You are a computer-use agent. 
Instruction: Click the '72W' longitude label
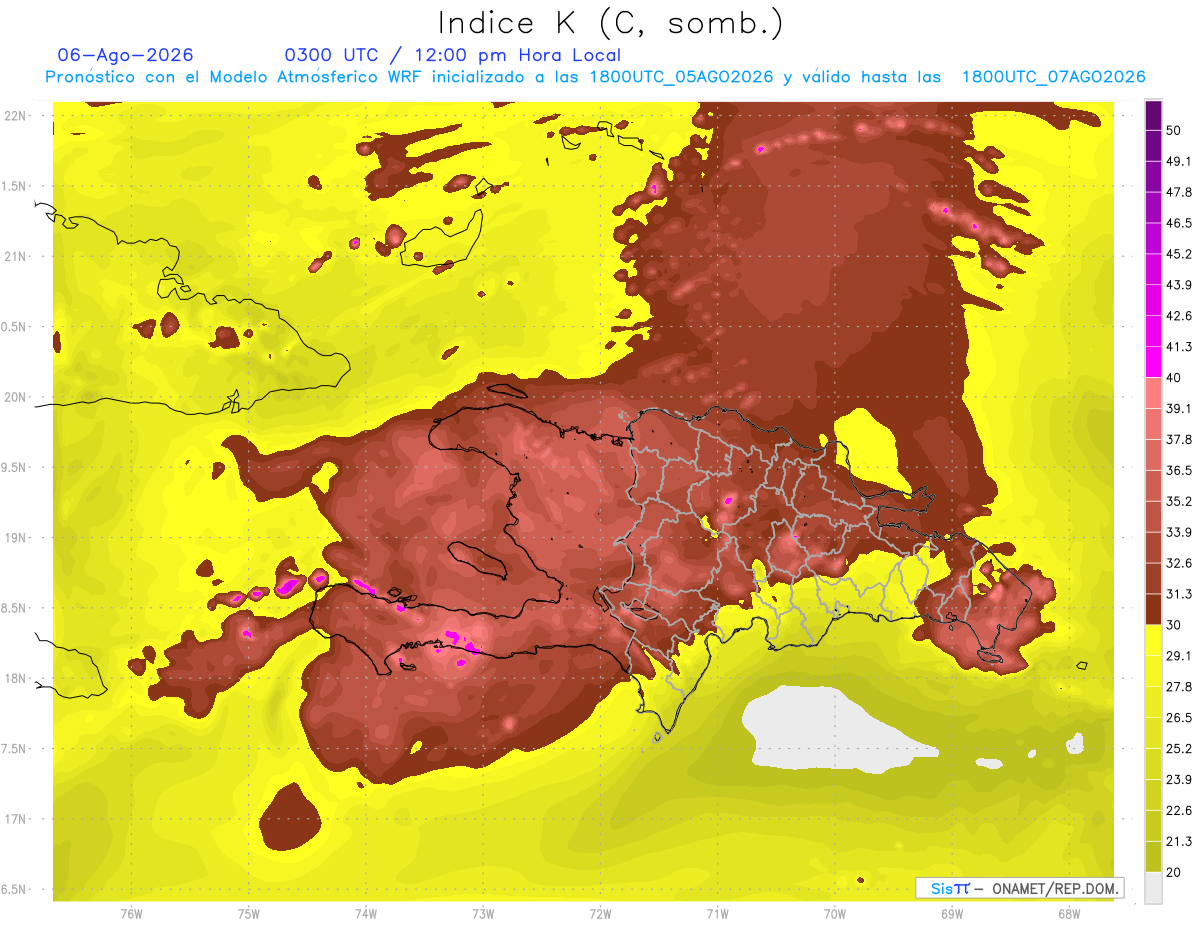click(x=600, y=914)
